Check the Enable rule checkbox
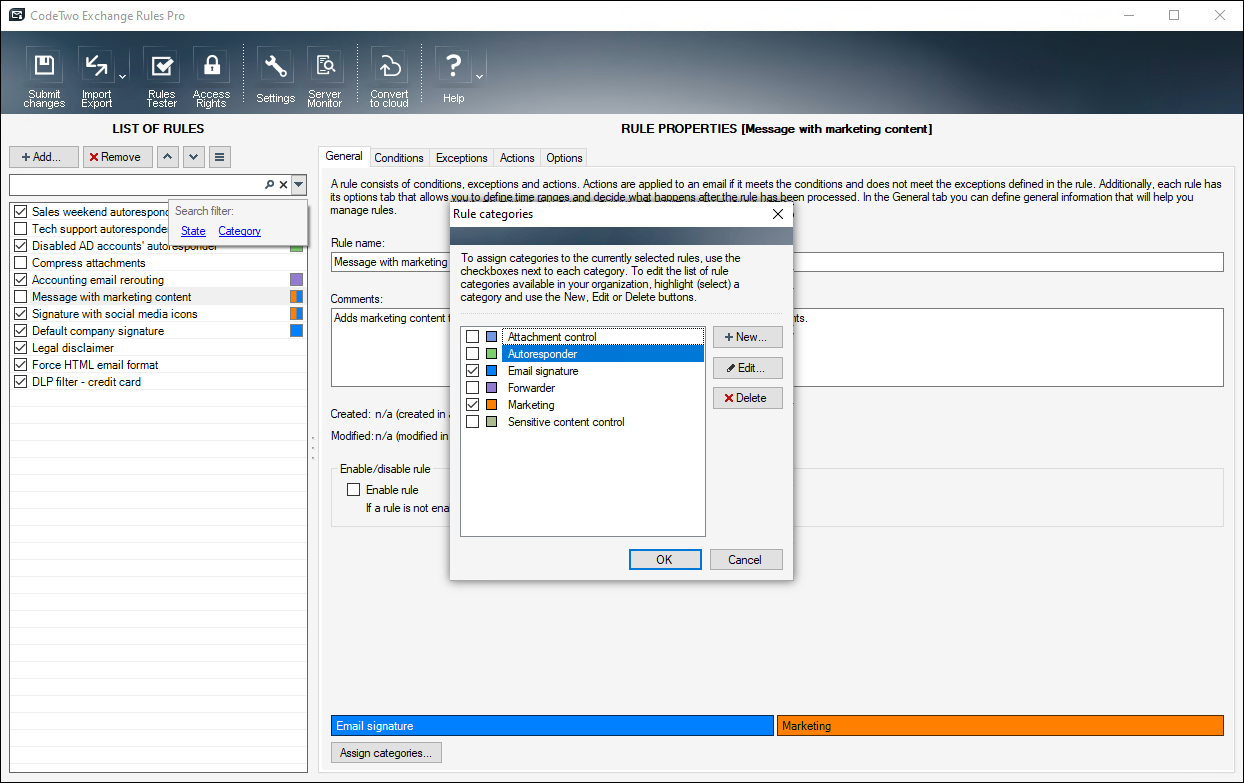This screenshot has height=783, width=1244. coord(353,490)
